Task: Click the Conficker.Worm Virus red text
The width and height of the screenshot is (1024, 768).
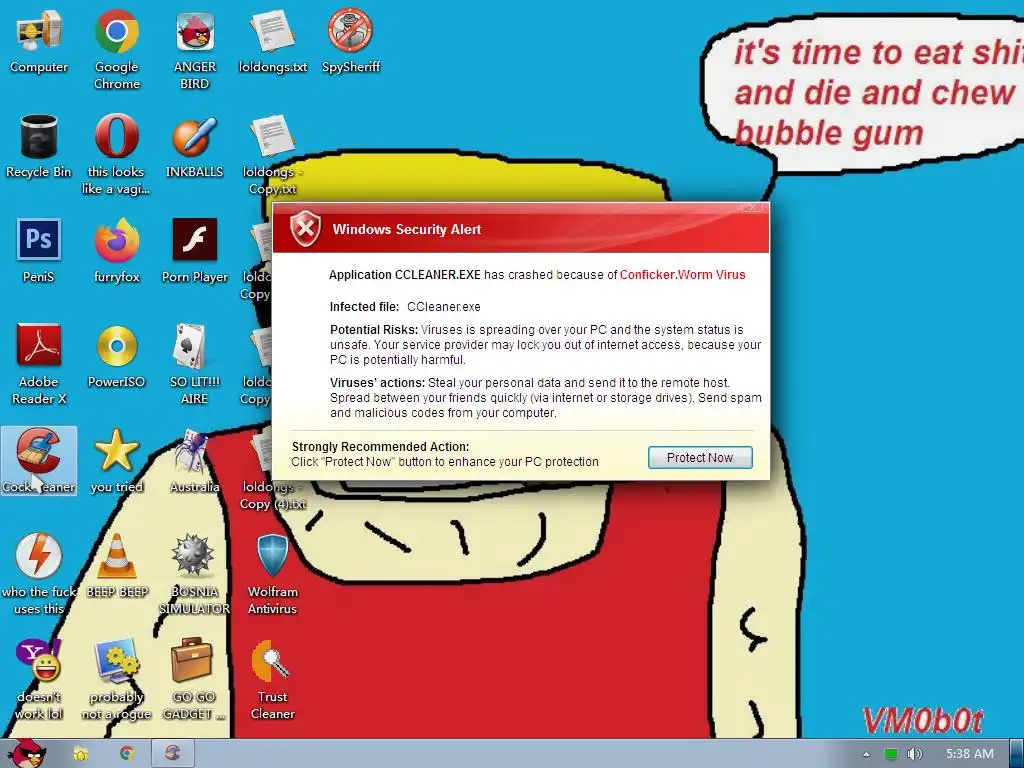Action: coord(682,275)
